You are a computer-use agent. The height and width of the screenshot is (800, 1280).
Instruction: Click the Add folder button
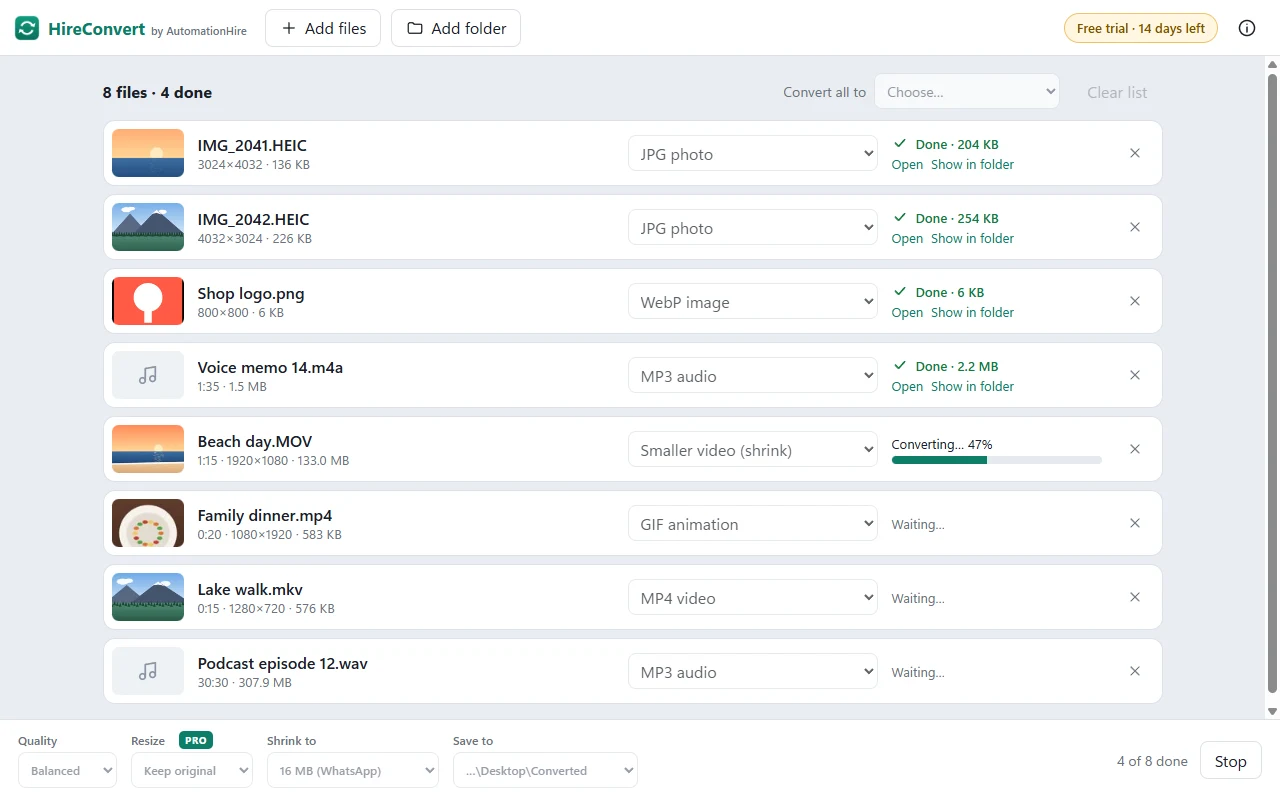coord(456,28)
